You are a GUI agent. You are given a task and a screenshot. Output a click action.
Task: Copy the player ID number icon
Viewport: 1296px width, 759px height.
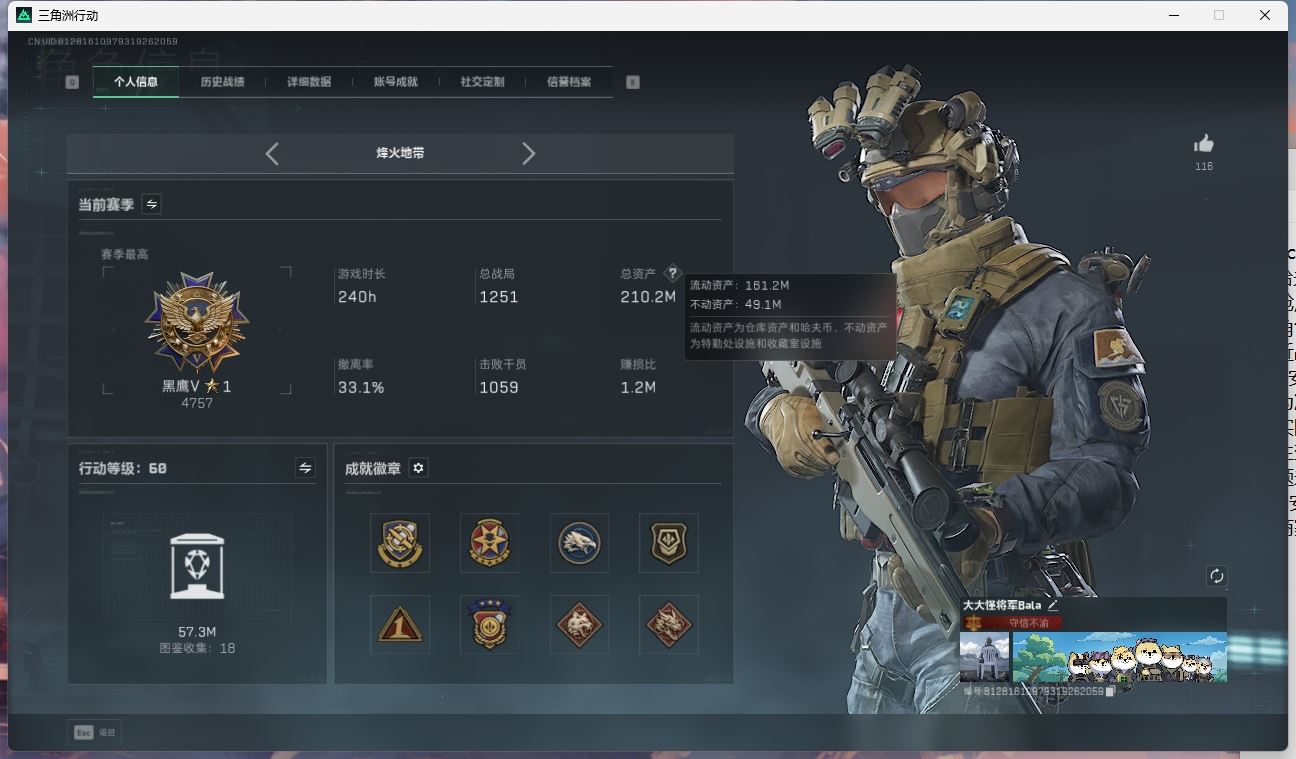pyautogui.click(x=1110, y=691)
